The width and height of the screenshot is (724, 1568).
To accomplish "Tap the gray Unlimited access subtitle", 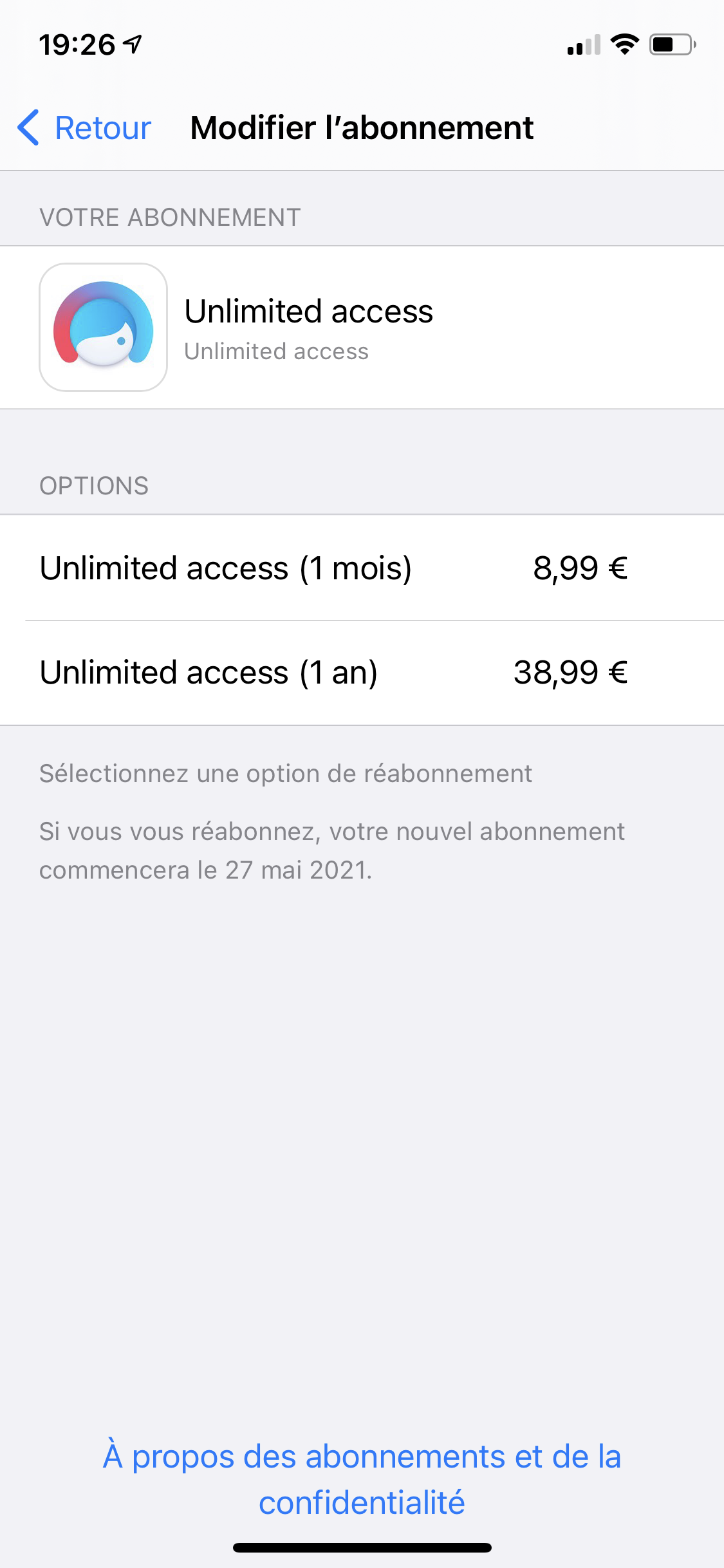I will point(277,351).
